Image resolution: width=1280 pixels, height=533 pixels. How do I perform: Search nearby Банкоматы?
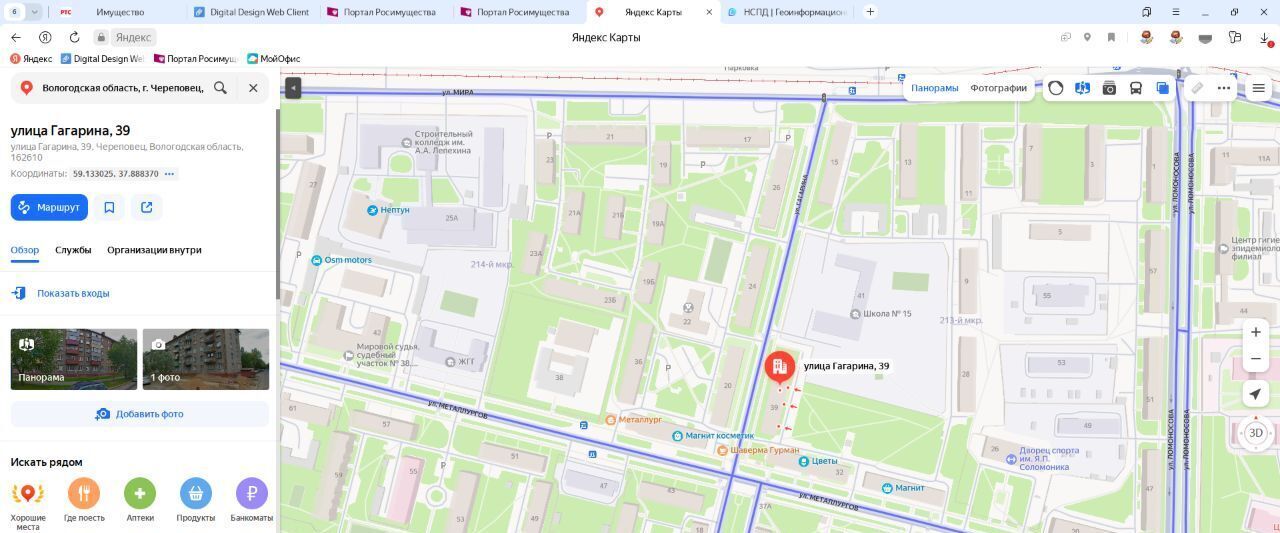click(x=252, y=500)
